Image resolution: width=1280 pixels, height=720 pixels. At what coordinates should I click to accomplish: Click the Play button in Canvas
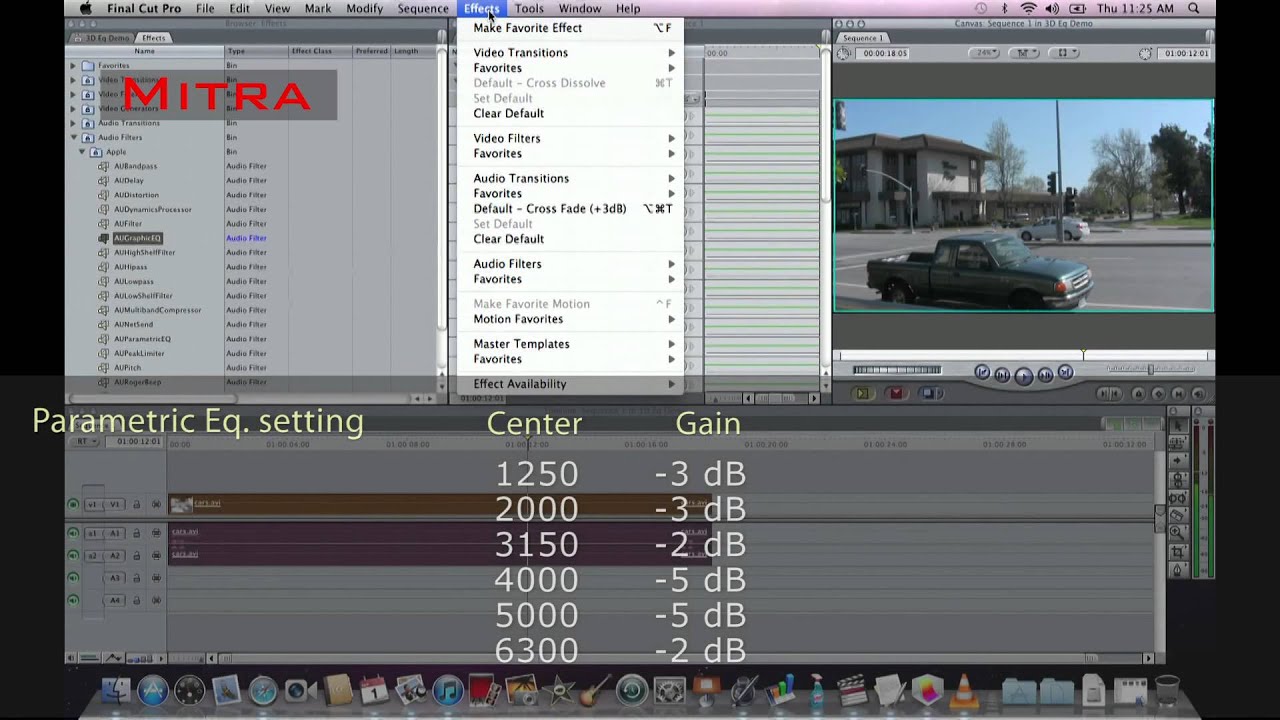pyautogui.click(x=1023, y=375)
